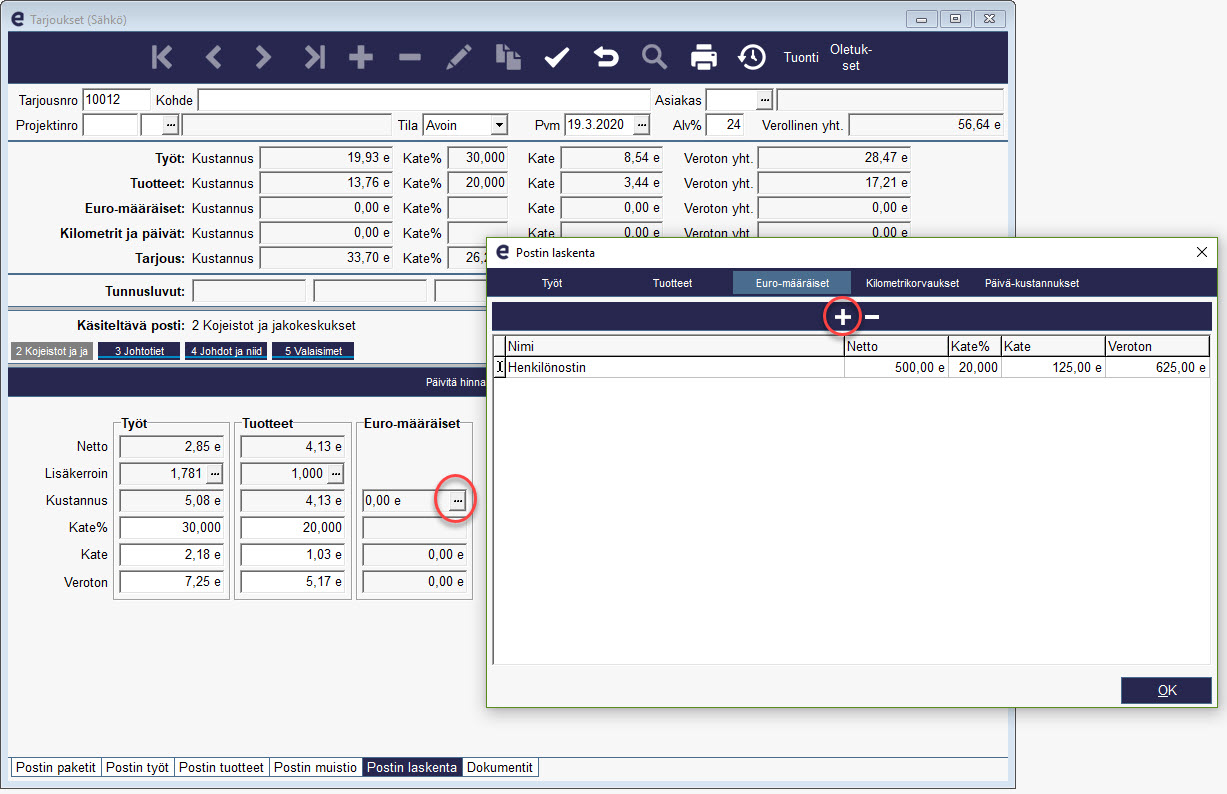Open Postin laskenta bottom tab
The height and width of the screenshot is (794, 1227).
[x=412, y=767]
